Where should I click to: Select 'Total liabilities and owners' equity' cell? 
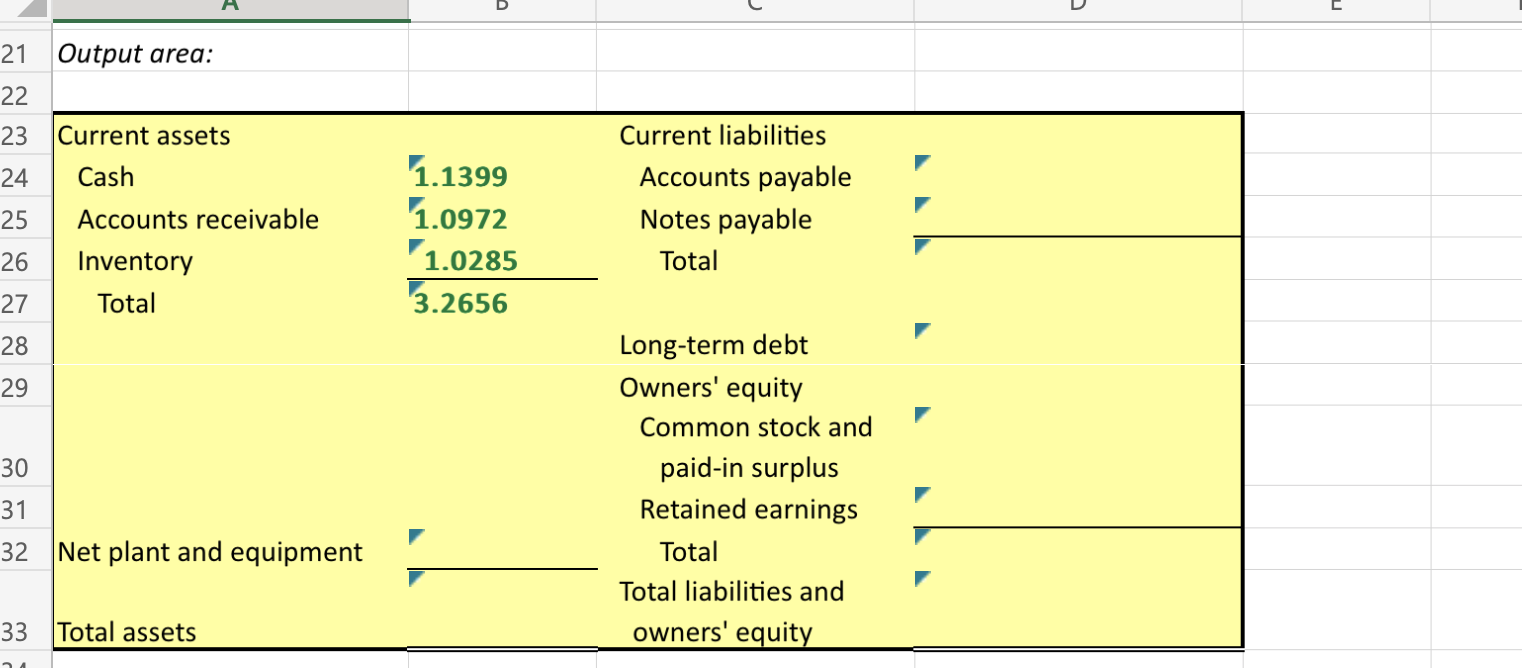click(755, 610)
